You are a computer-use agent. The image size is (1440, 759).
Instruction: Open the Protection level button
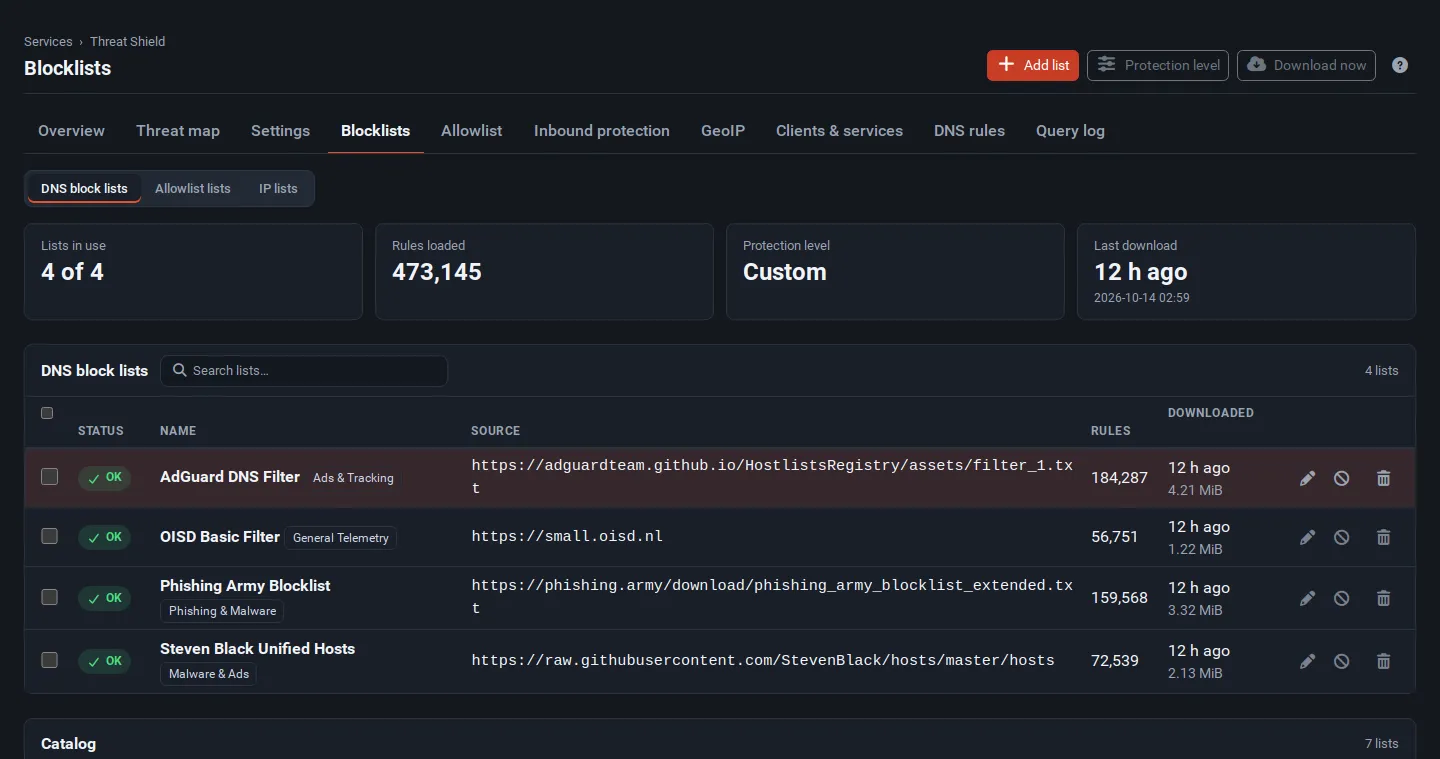pos(1158,65)
